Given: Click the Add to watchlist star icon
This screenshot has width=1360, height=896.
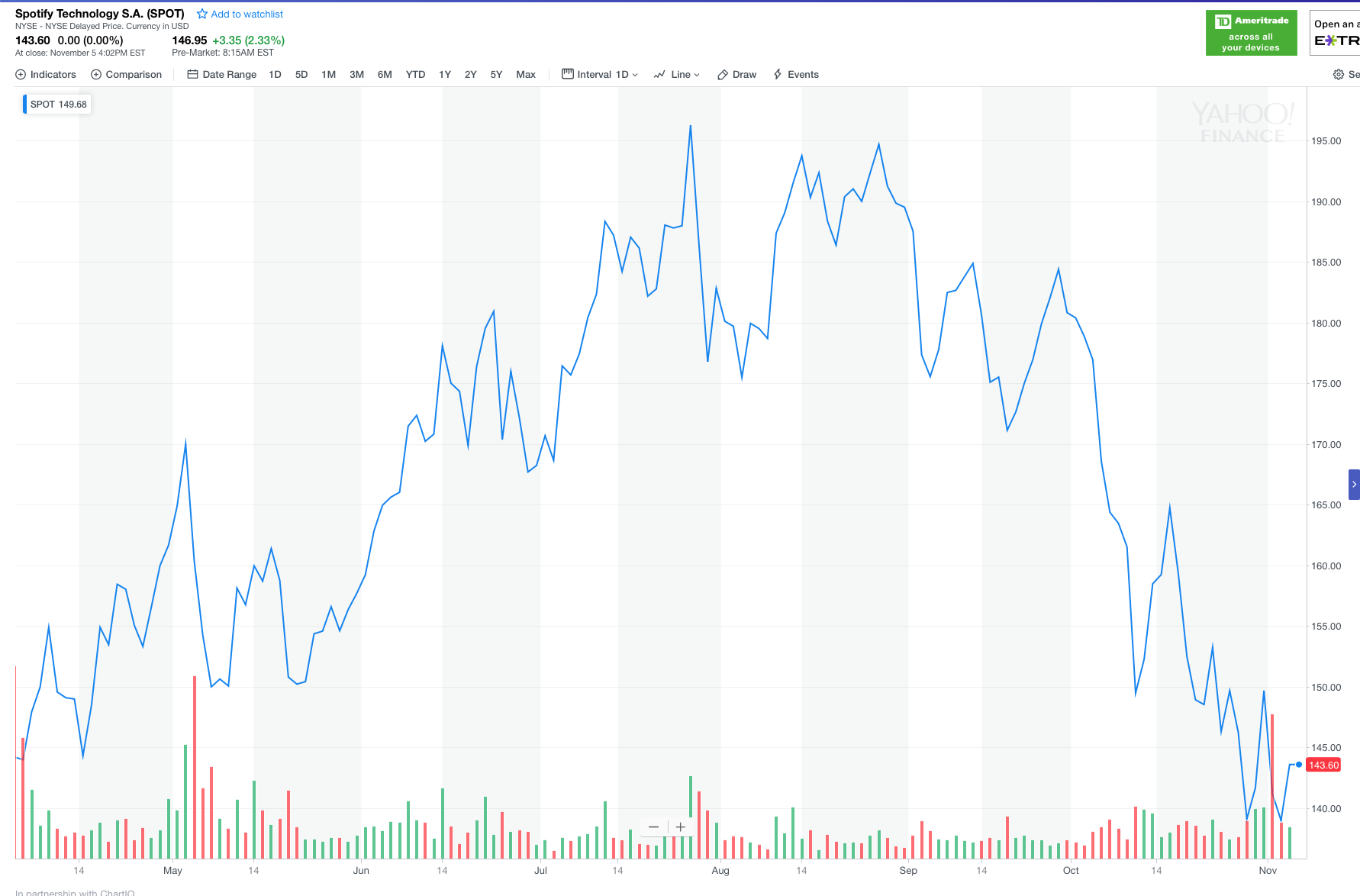Looking at the screenshot, I should click(202, 14).
